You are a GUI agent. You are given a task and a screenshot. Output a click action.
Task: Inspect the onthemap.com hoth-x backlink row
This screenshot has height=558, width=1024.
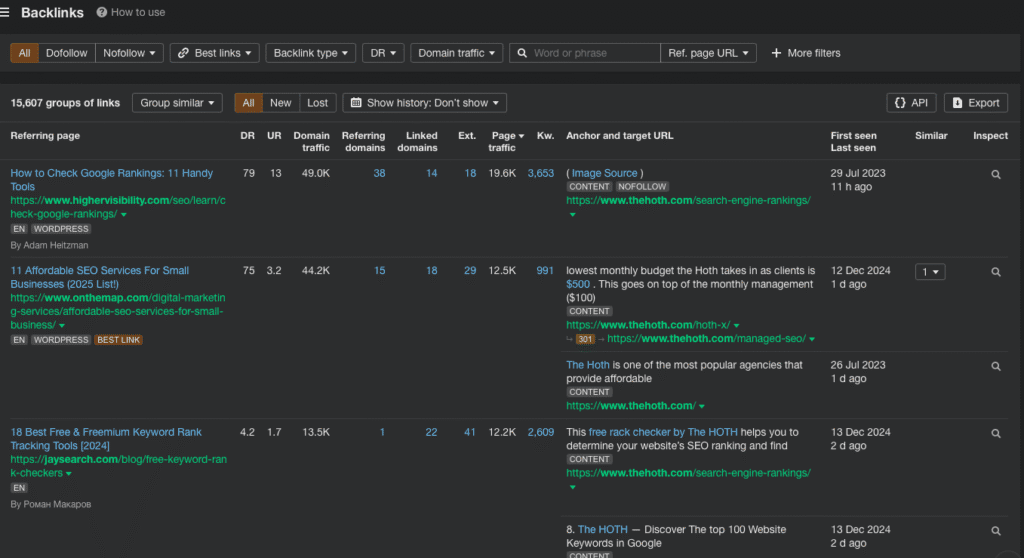[x=995, y=272]
